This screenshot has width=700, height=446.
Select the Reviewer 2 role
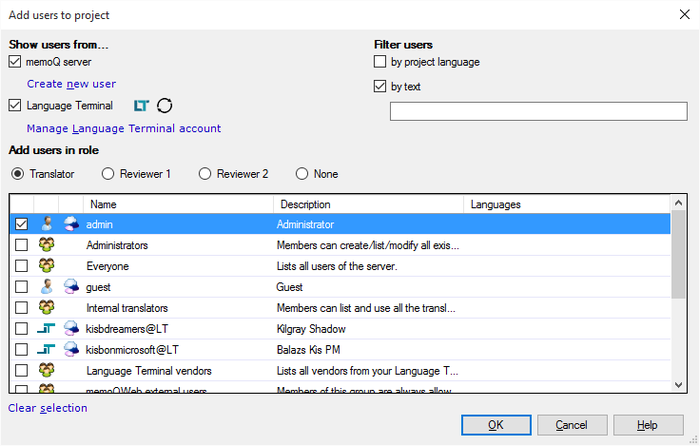click(x=205, y=174)
